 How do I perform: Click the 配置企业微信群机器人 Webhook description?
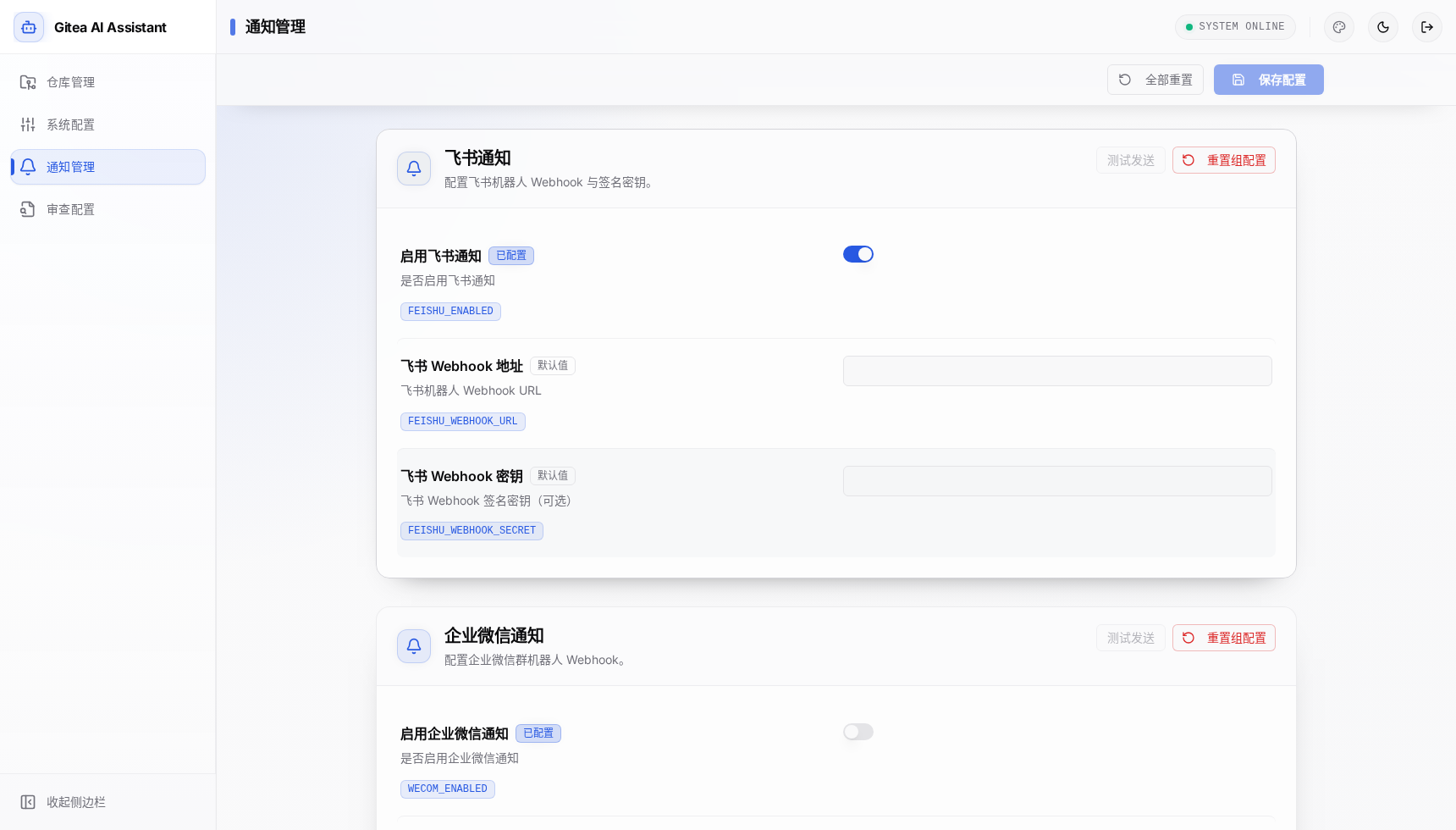coord(537,661)
